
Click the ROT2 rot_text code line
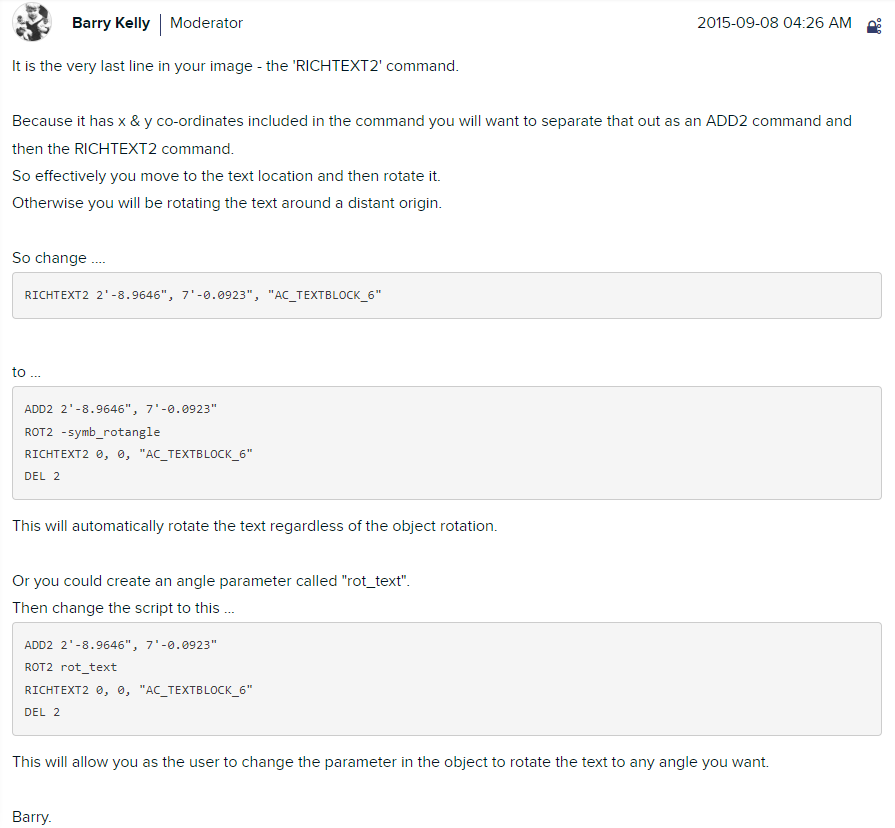71,667
